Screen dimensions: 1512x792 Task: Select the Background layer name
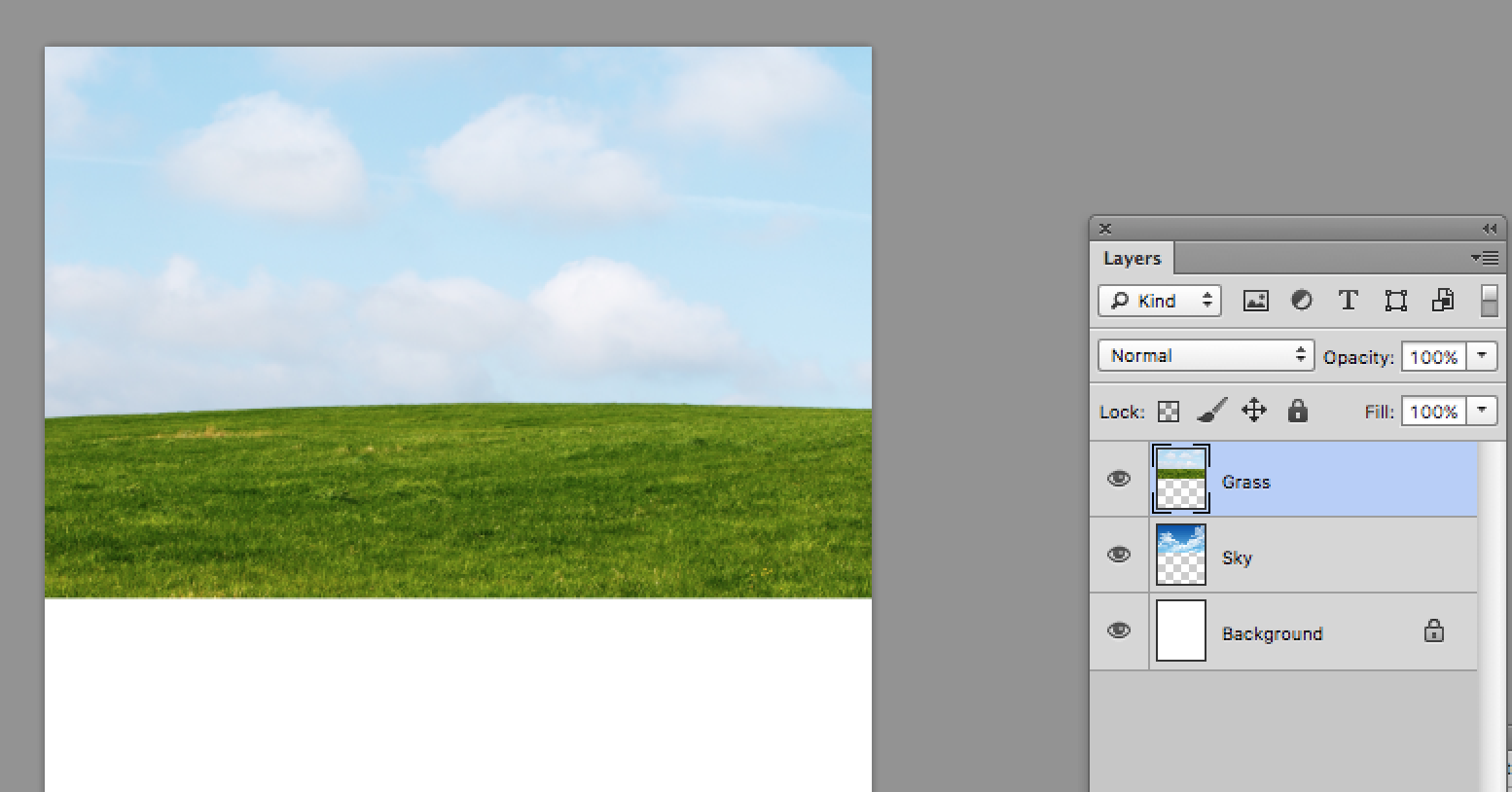(1272, 633)
